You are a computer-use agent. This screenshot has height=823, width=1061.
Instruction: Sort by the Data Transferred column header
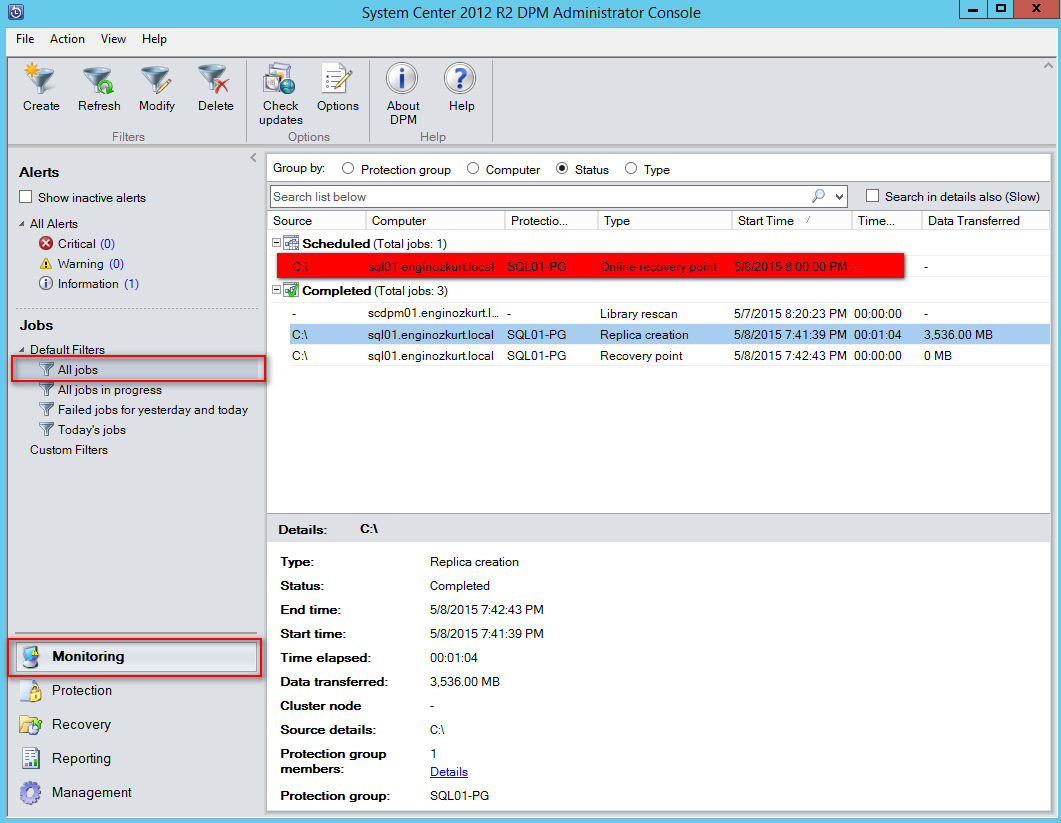985,221
